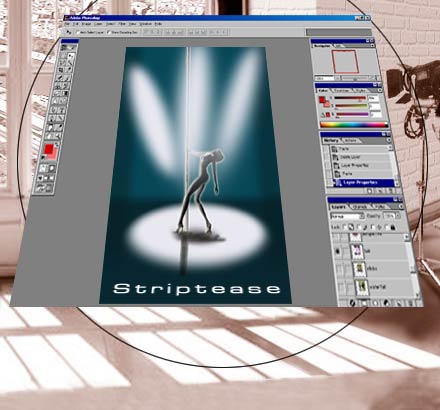
Task: Click the layer style icon at Layers panel bottom
Action: 352,303
